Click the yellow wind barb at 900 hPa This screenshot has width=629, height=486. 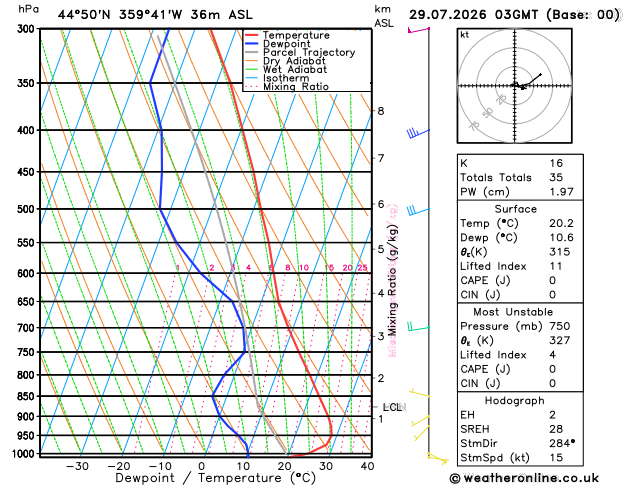point(420,421)
